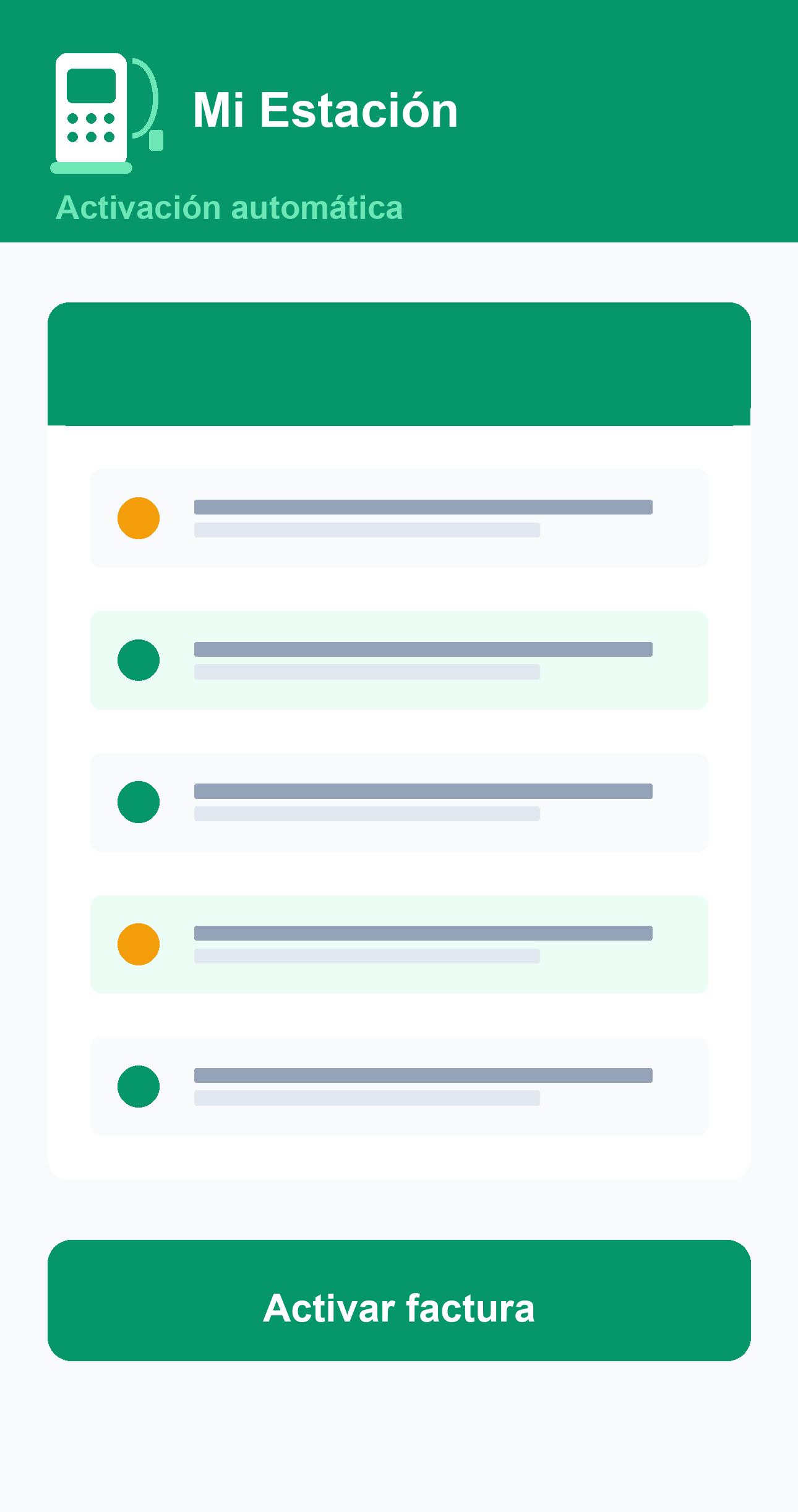Tap the light subtitle bar in the fifth list item
798x1512 pixels.
(x=367, y=1098)
